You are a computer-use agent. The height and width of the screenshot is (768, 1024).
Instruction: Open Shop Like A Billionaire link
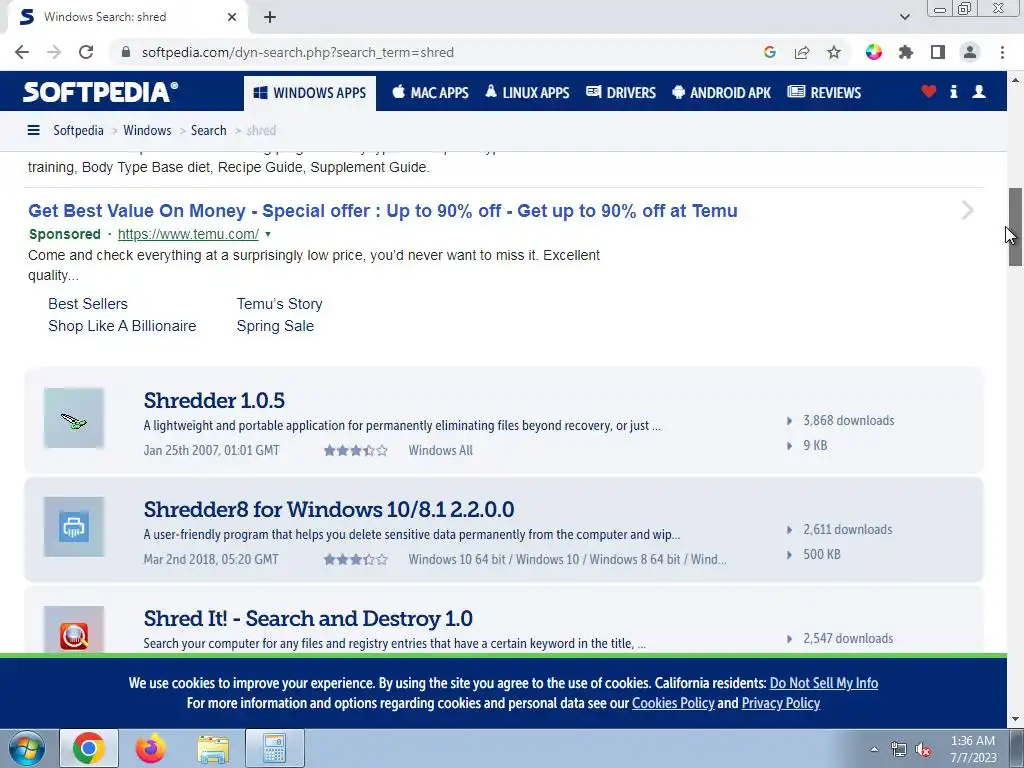point(121,326)
